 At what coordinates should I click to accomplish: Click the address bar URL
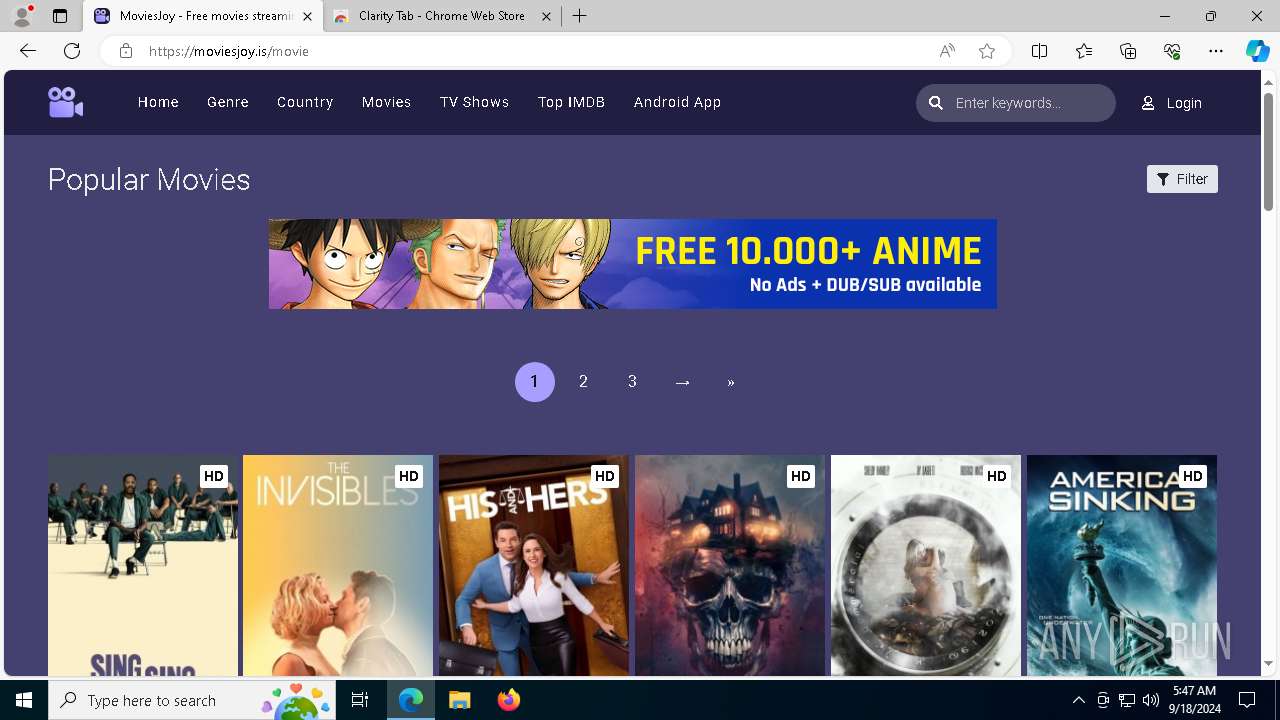click(x=229, y=51)
